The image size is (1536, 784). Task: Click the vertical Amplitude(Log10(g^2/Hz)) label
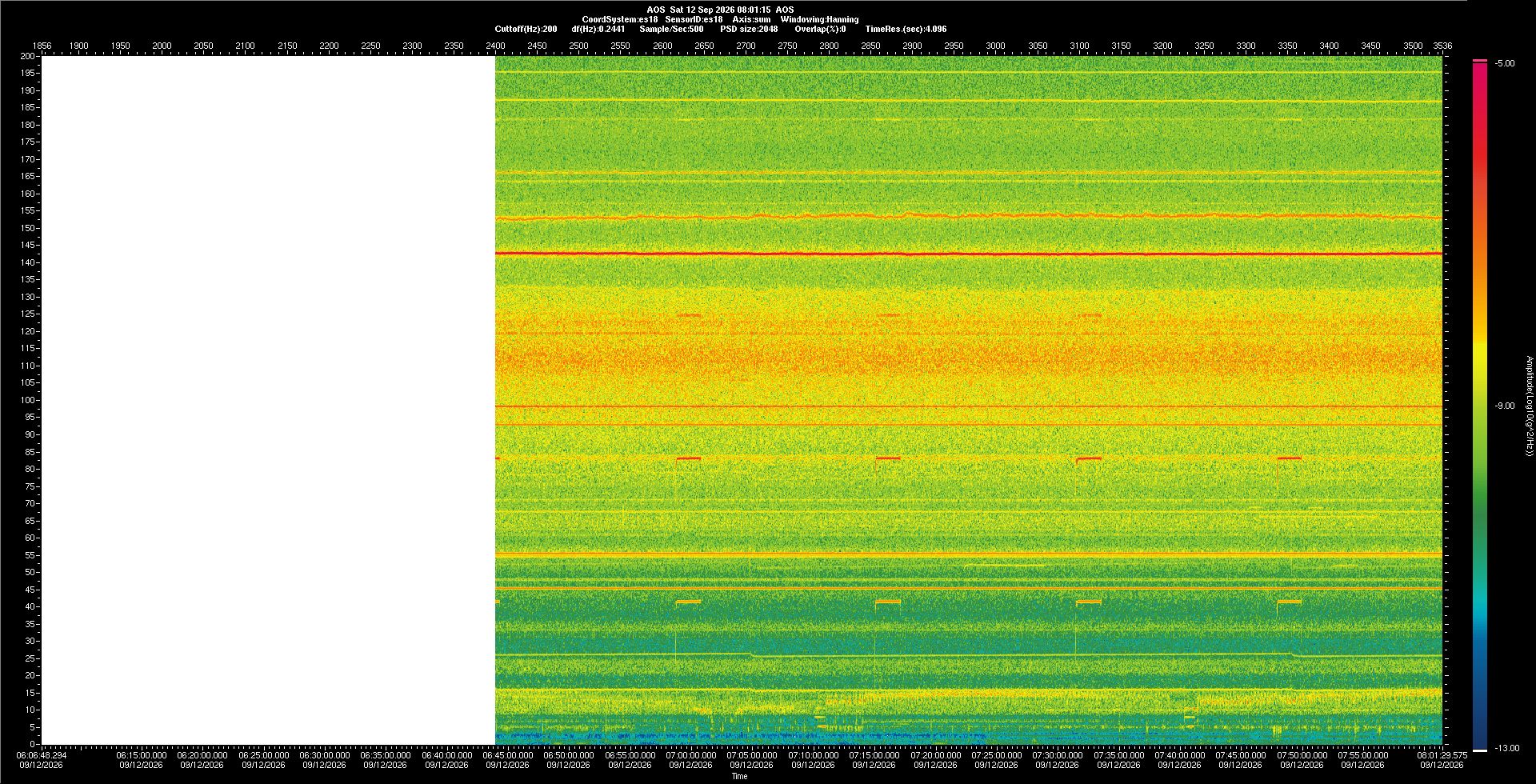[1529, 406]
